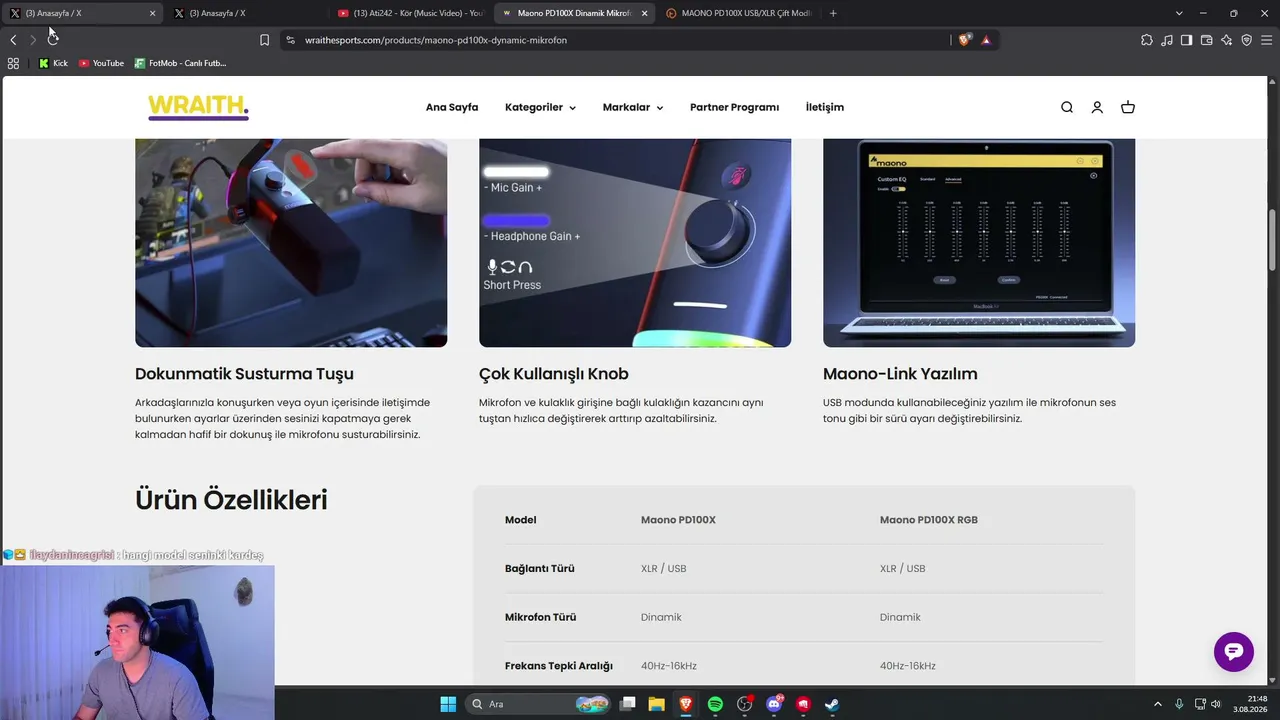Open the YouTube bookmark
This screenshot has width=1280, height=720.
pos(101,63)
